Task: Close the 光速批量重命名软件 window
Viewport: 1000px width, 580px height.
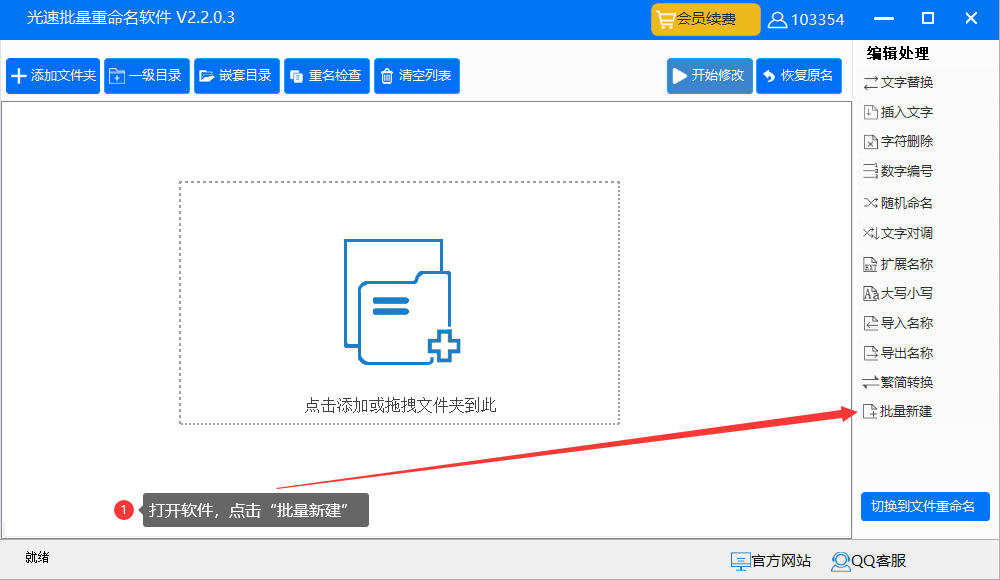Action: (x=971, y=19)
